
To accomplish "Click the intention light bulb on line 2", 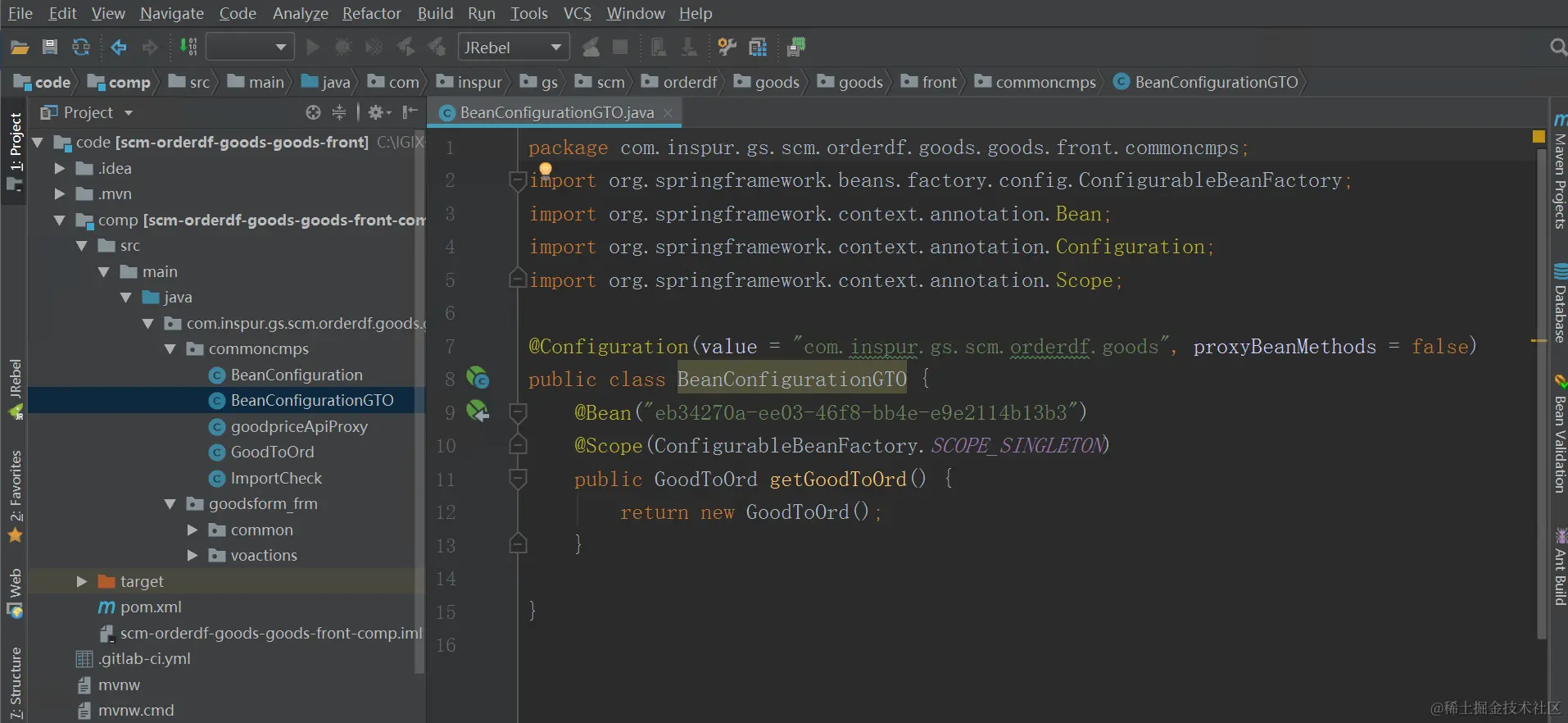I will click(x=546, y=170).
